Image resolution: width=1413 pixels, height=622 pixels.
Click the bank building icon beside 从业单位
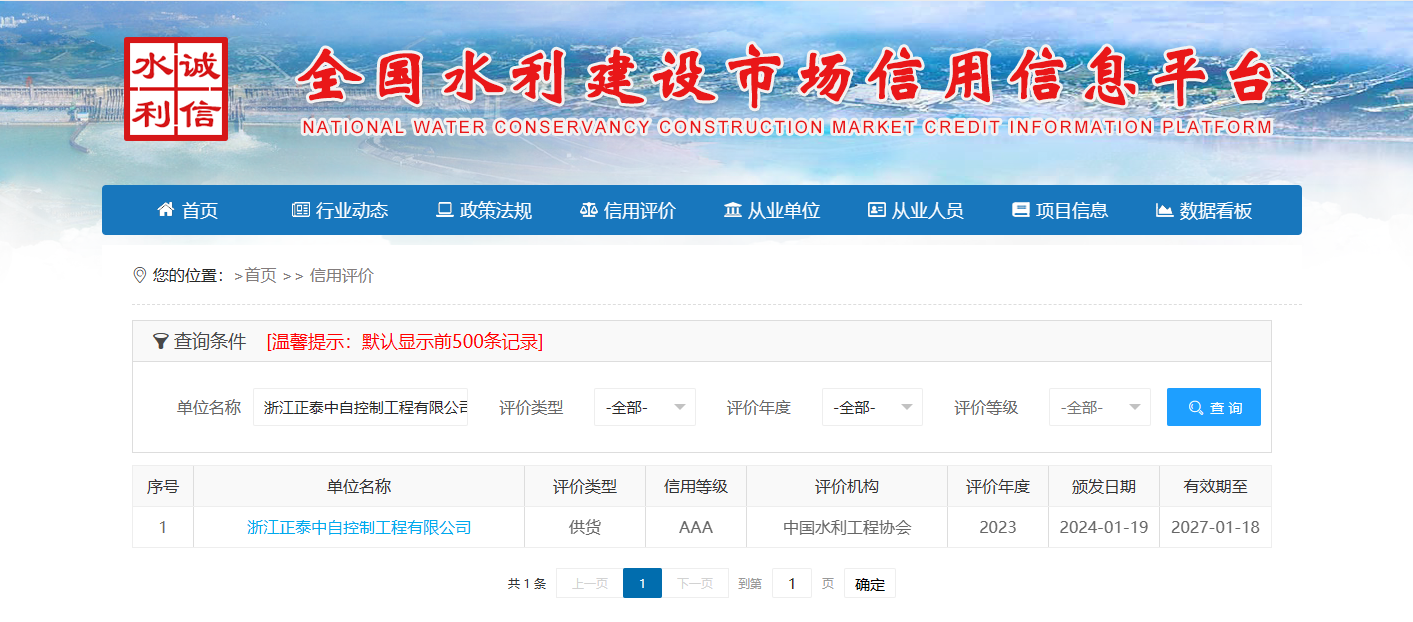click(x=733, y=210)
